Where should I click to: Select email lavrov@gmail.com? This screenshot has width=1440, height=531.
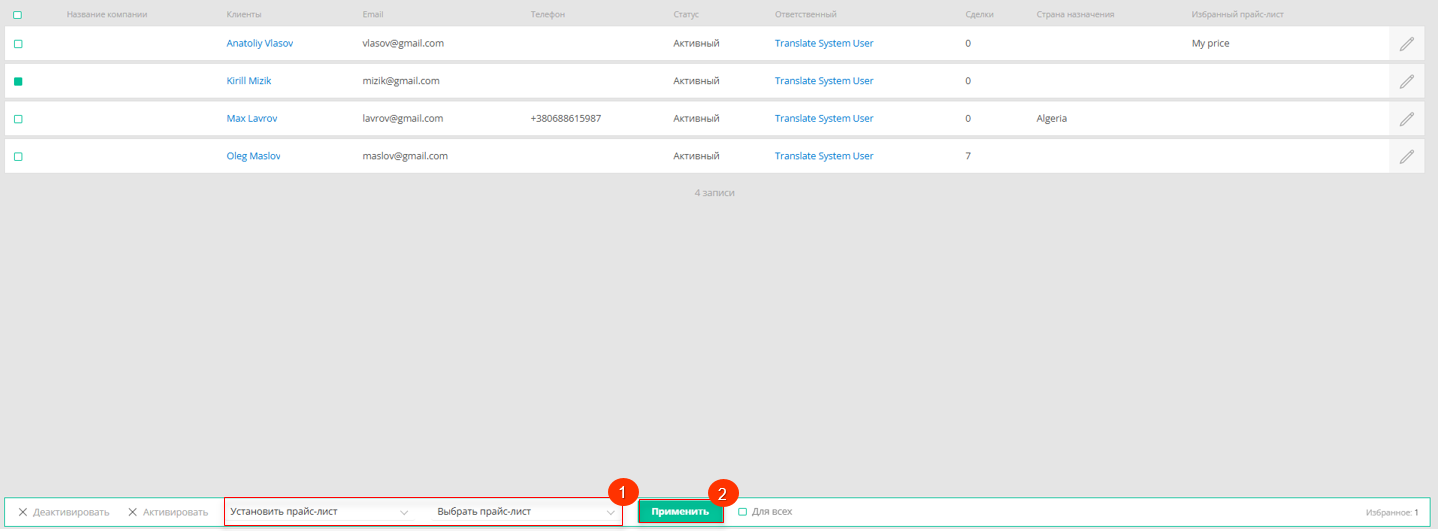[x=403, y=119]
